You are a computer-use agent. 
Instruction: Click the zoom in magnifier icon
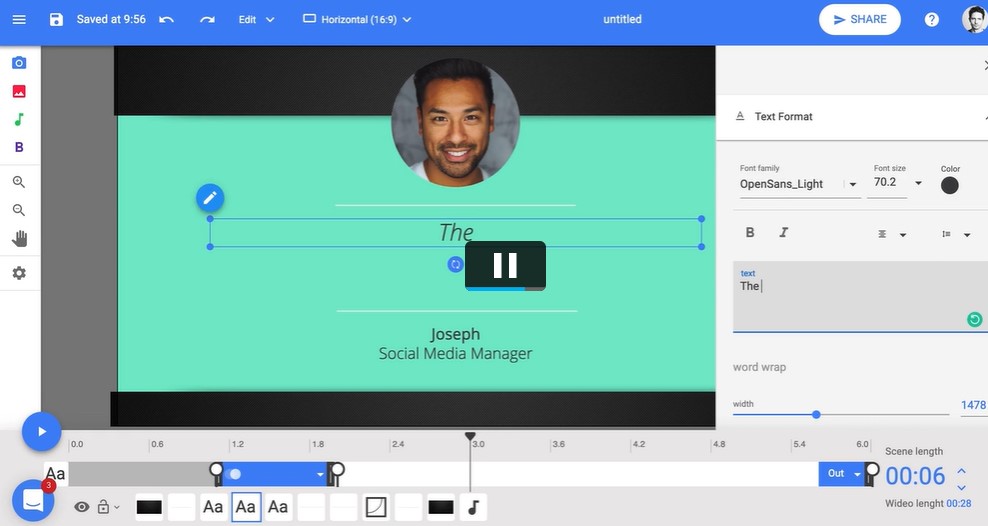point(19,182)
